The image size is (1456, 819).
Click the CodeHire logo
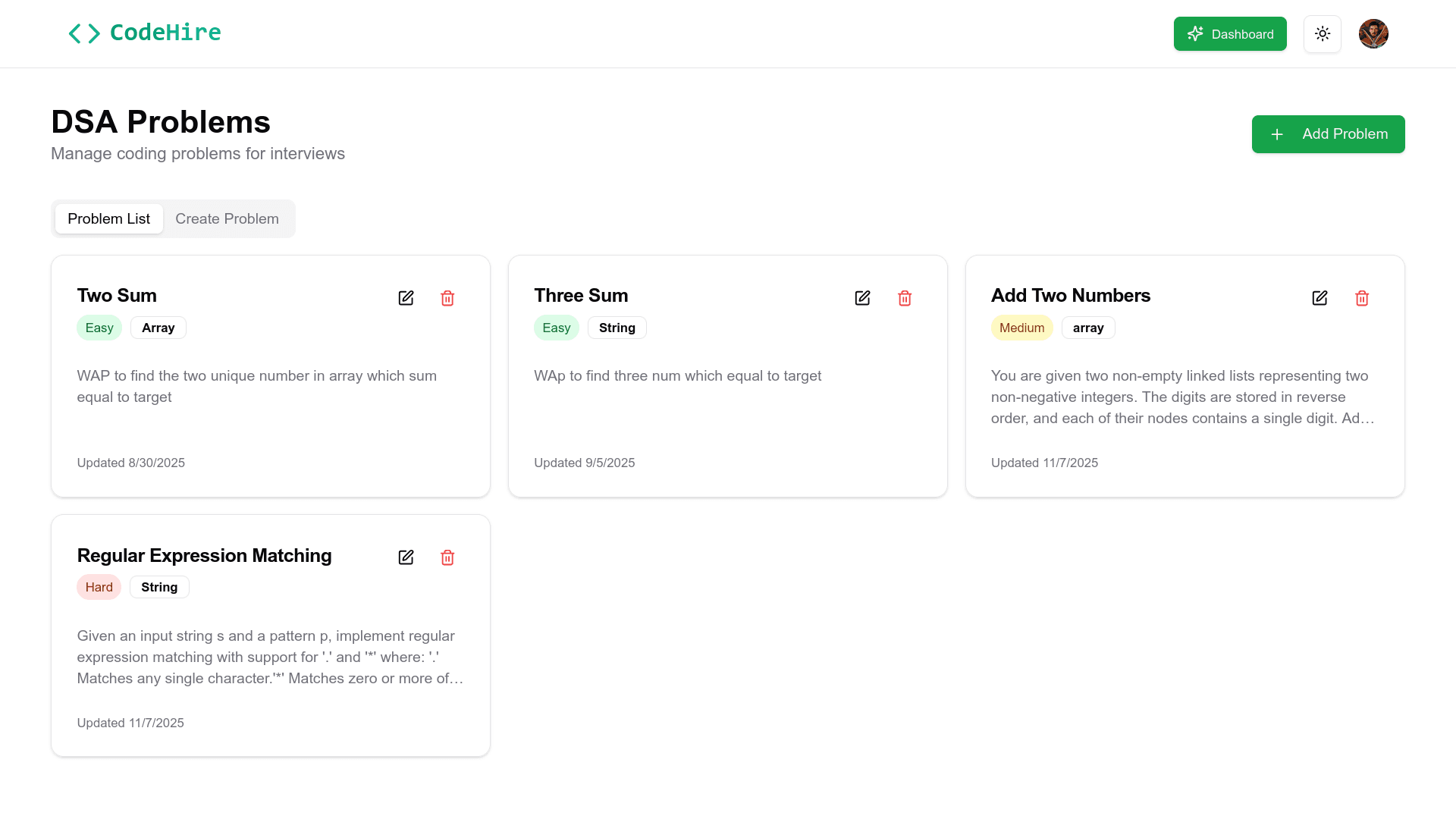click(144, 33)
